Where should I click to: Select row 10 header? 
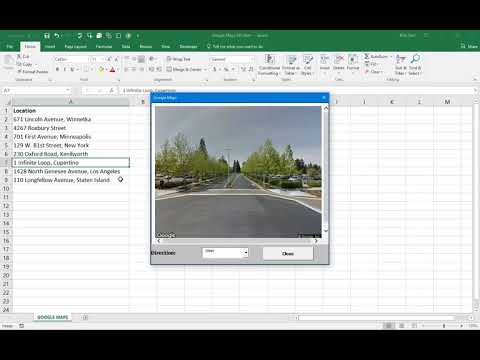6,188
